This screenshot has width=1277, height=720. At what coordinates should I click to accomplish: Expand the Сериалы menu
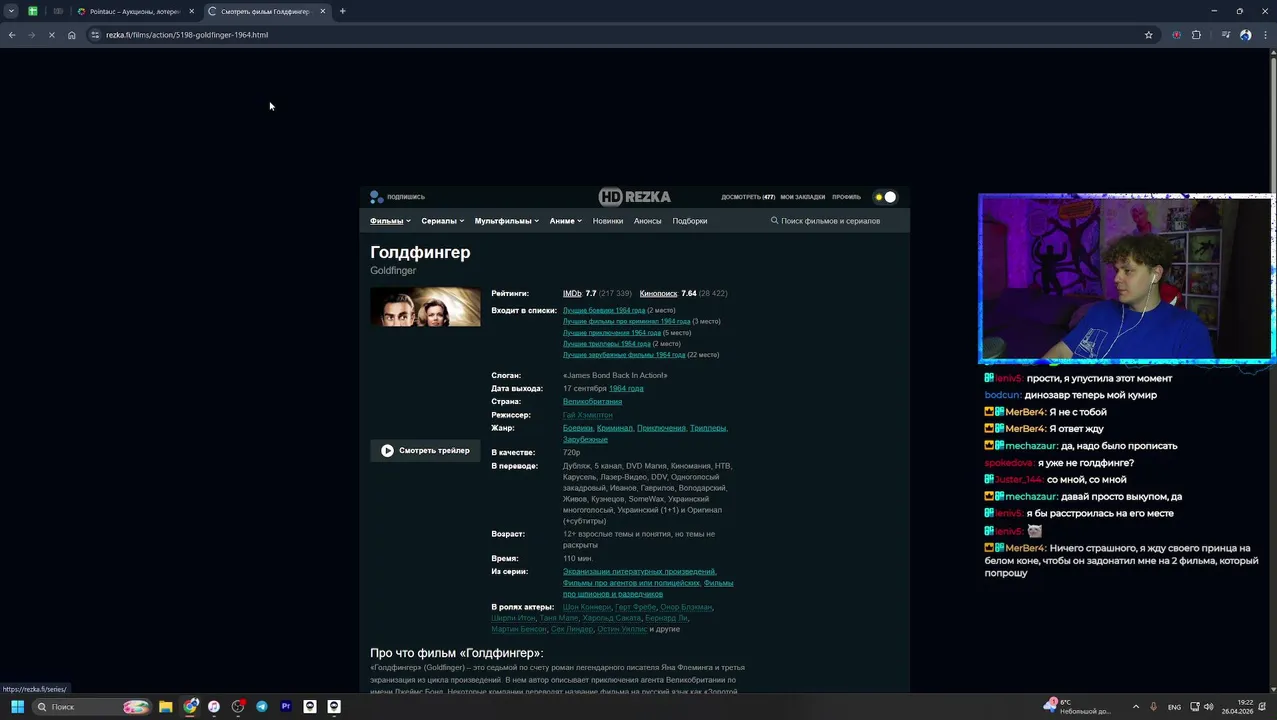(442, 221)
